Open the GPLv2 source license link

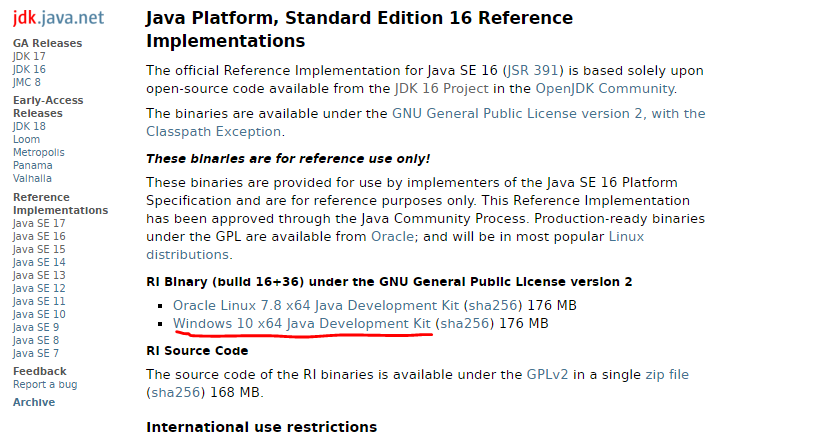pyautogui.click(x=547, y=375)
